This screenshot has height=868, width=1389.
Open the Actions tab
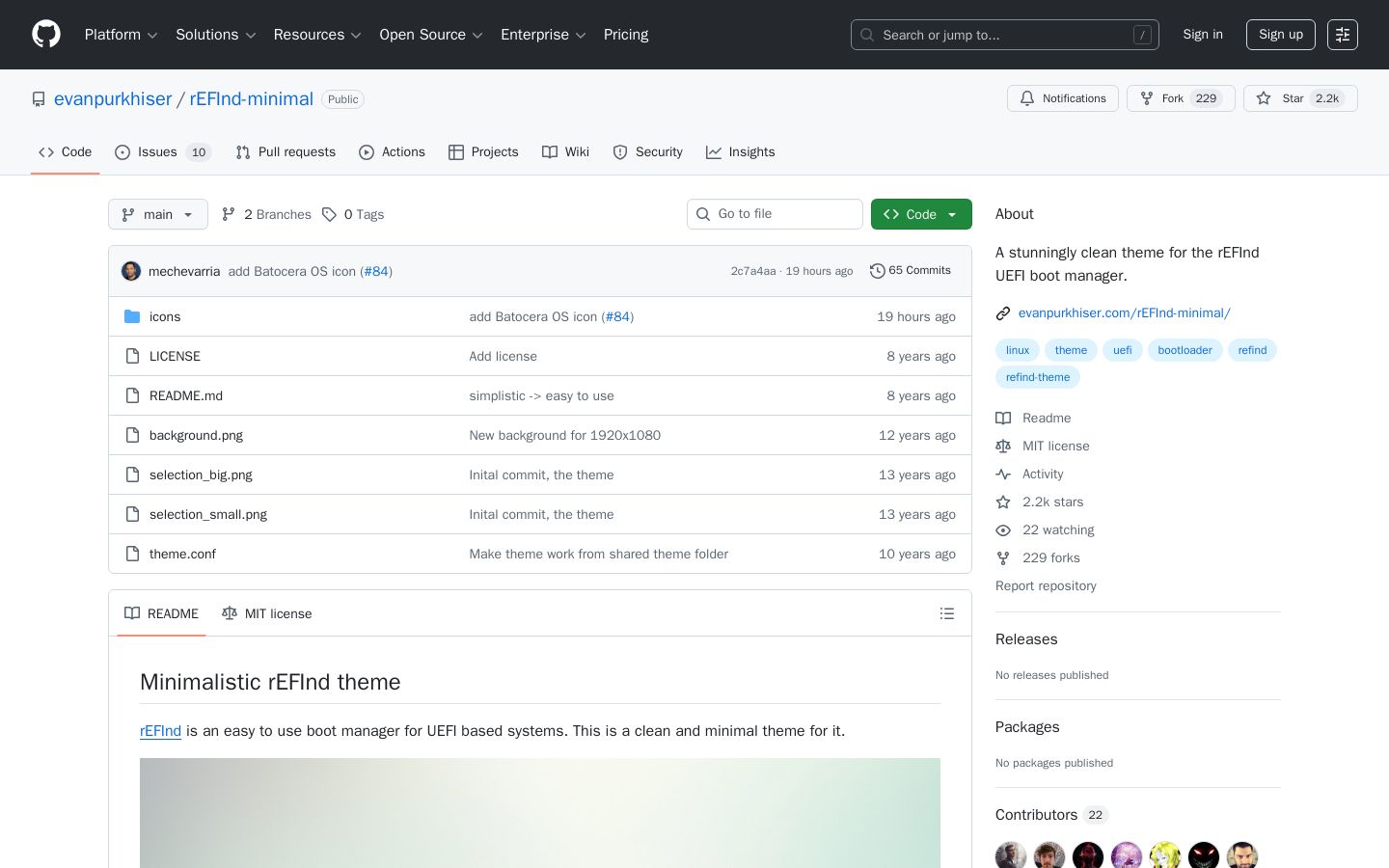pyautogui.click(x=392, y=152)
